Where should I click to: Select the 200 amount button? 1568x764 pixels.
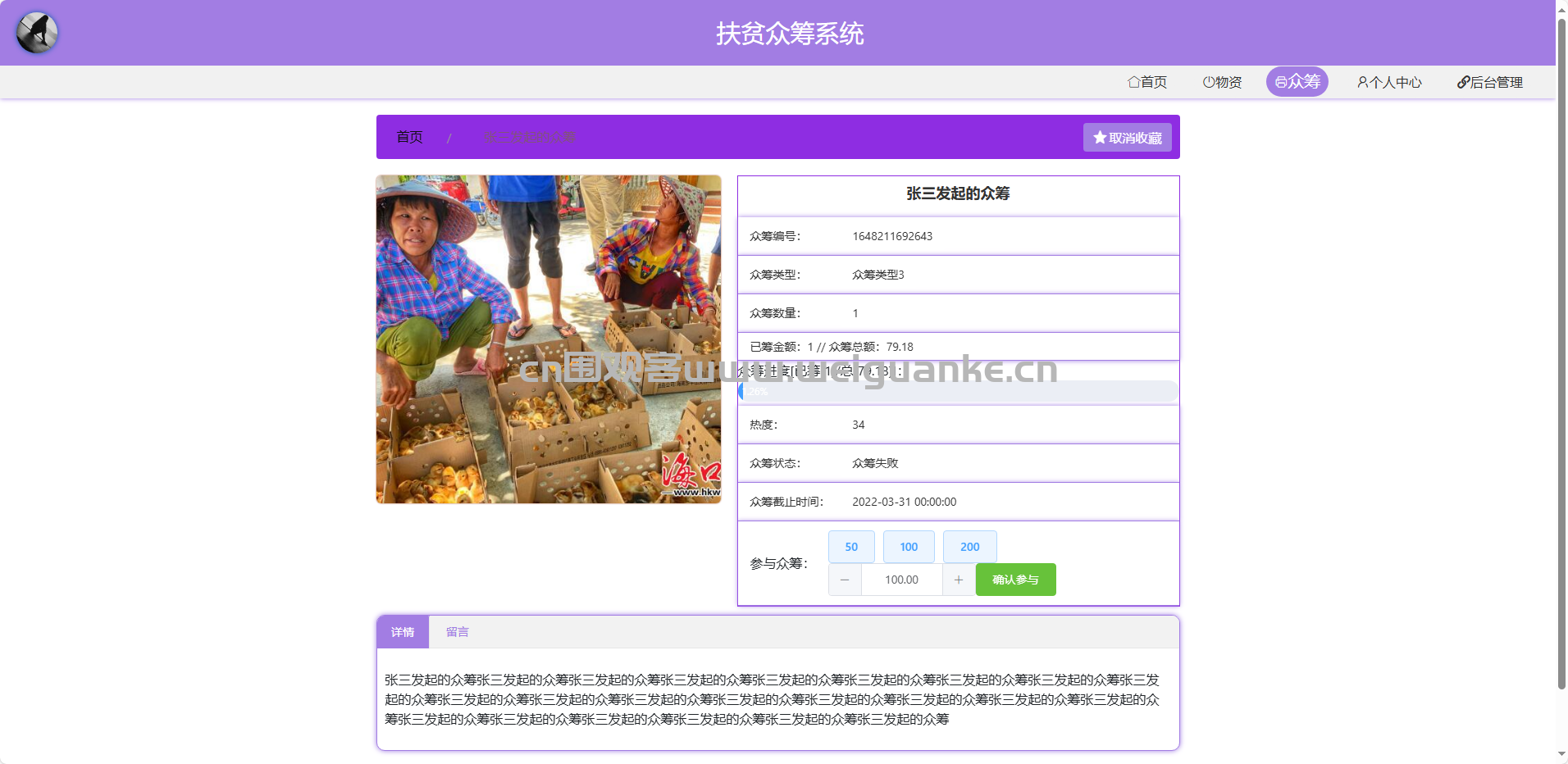[x=969, y=547]
